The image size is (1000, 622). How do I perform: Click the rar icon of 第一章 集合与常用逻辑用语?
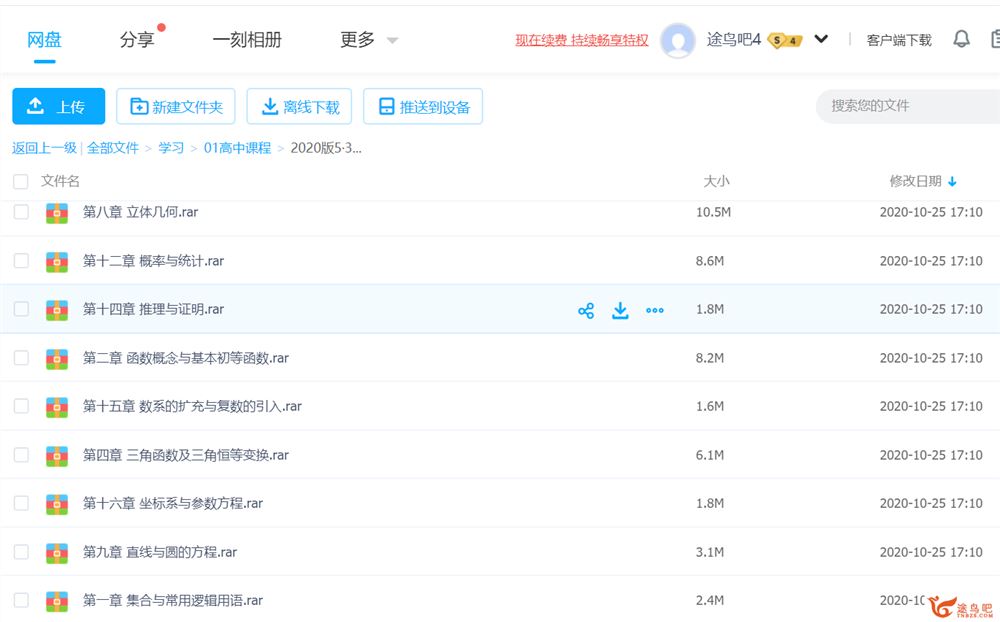click(x=57, y=601)
